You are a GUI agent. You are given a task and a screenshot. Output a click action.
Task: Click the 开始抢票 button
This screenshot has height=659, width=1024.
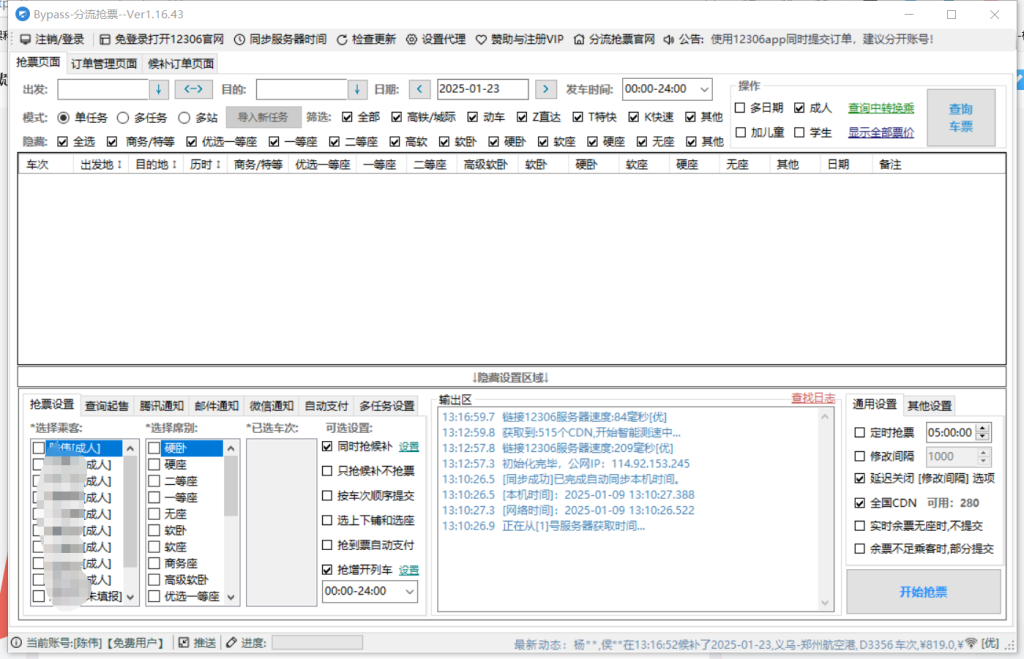[x=923, y=592]
